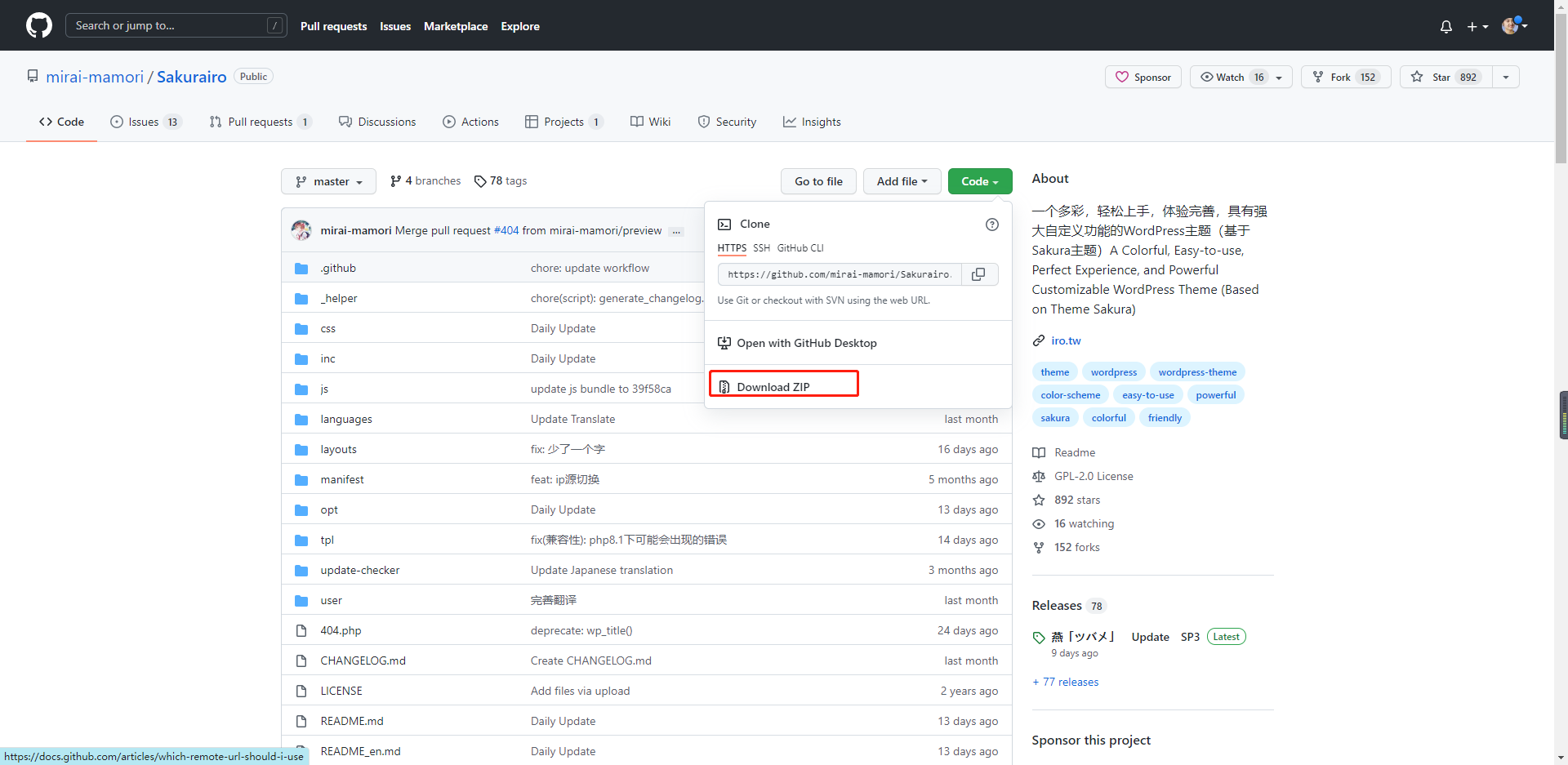This screenshot has height=765, width=1568.
Task: Open notifications bell icon
Action: coord(1446,26)
